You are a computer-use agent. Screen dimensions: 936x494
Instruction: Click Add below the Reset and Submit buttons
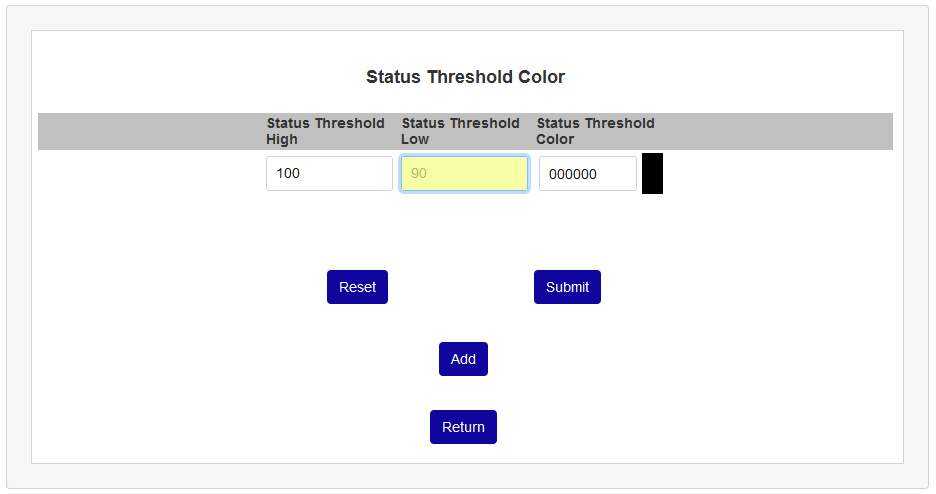click(x=463, y=359)
